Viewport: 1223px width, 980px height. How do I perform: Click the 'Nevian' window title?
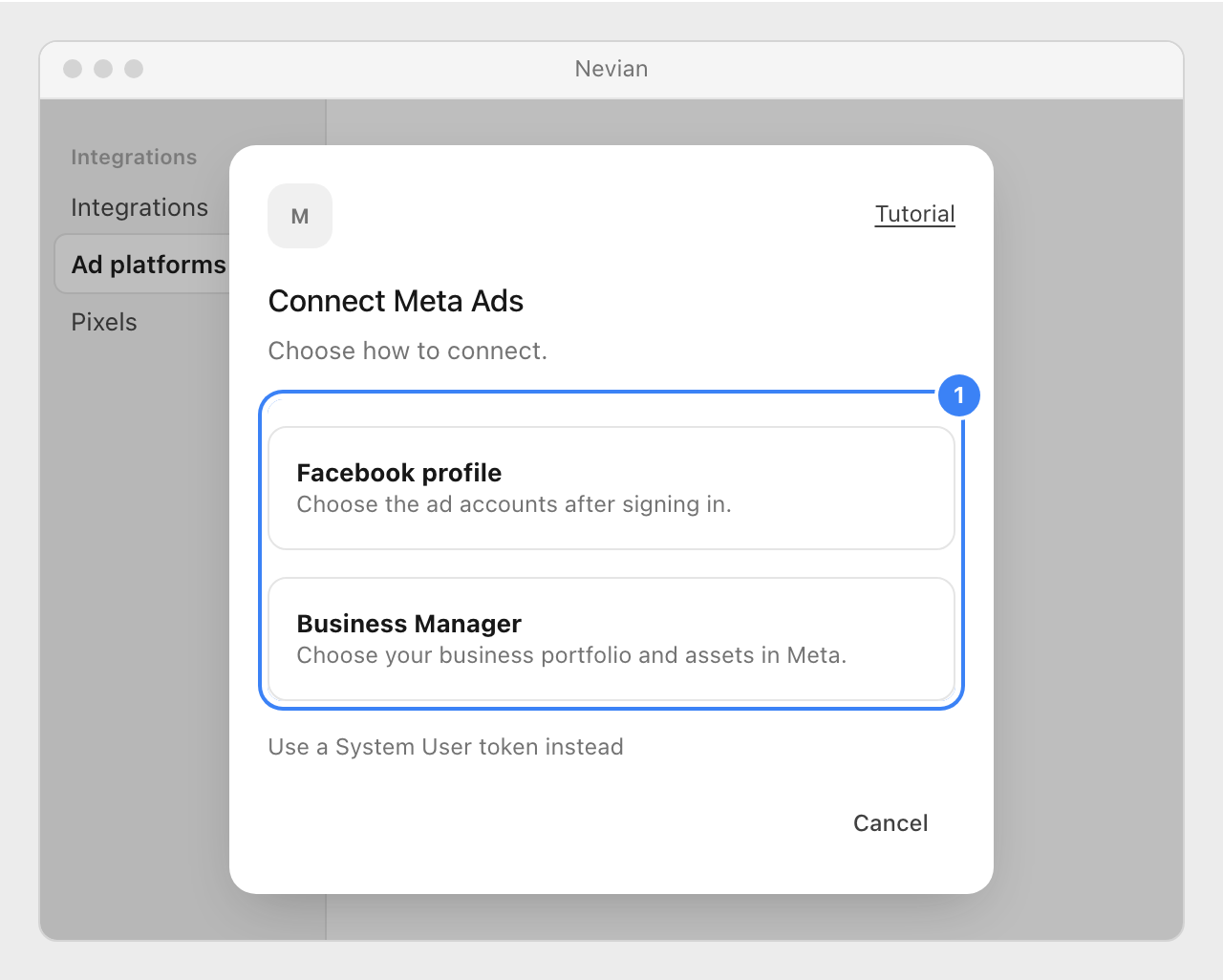tap(611, 69)
